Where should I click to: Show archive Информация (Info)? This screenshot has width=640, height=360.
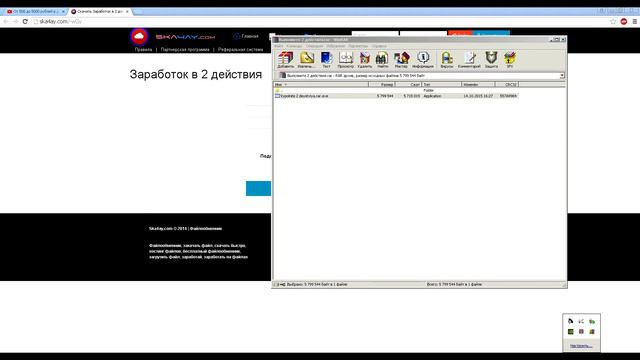tap(423, 60)
